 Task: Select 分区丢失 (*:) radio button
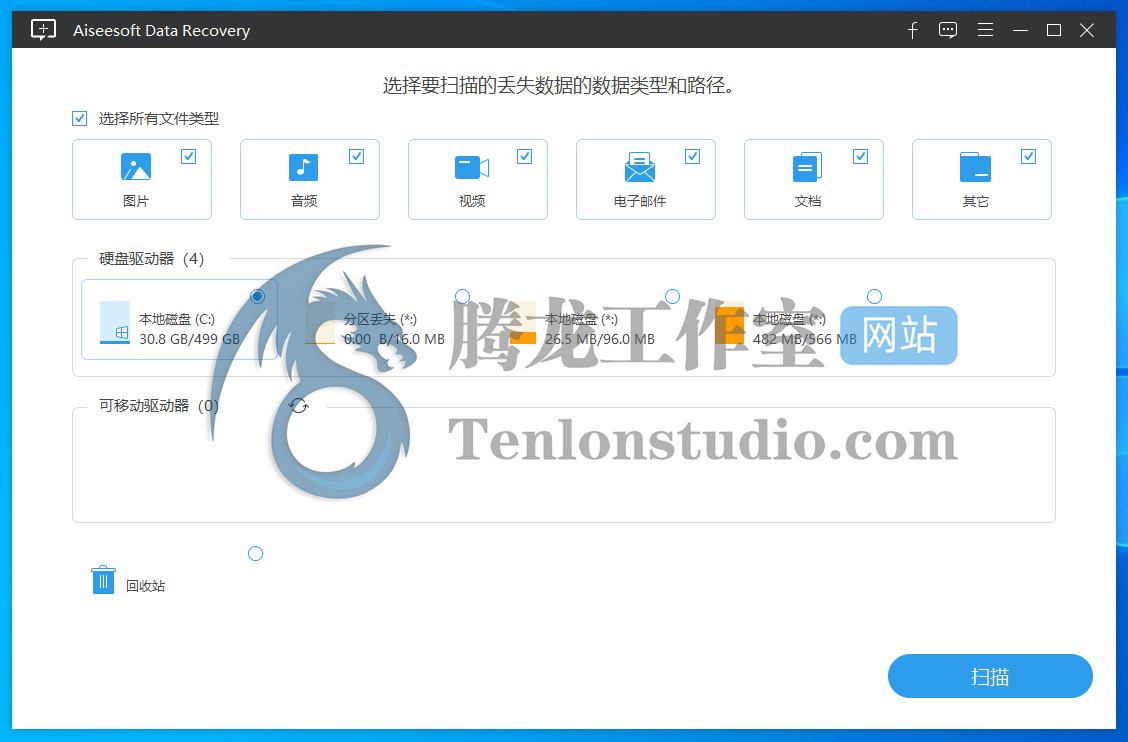pos(463,296)
